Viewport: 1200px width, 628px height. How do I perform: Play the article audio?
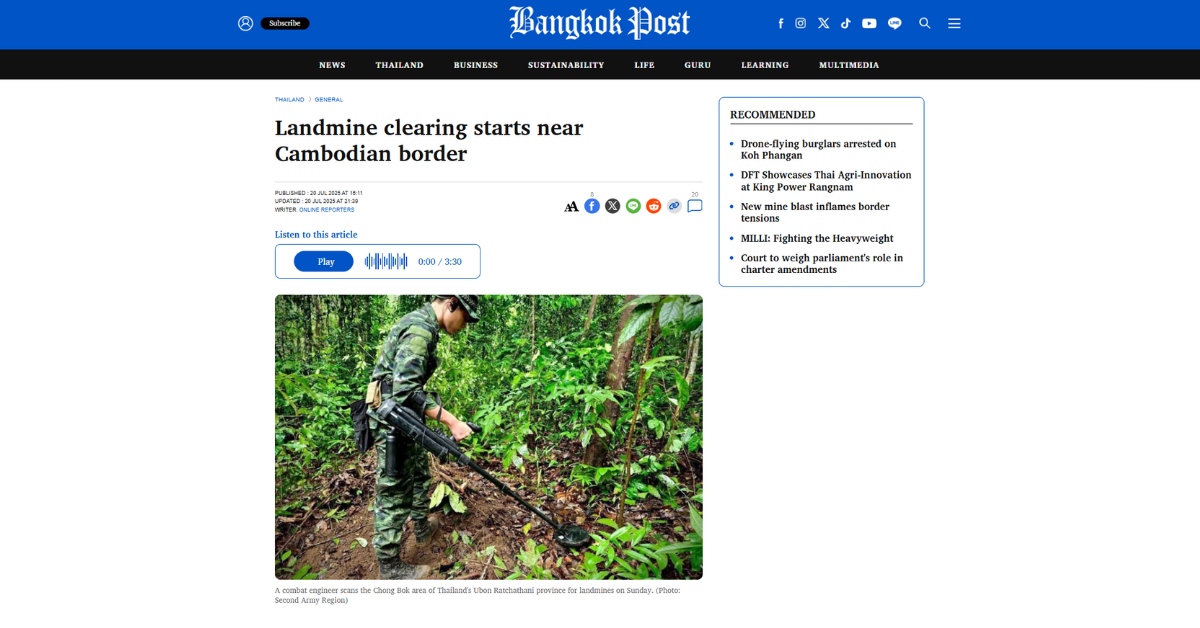pyautogui.click(x=323, y=261)
